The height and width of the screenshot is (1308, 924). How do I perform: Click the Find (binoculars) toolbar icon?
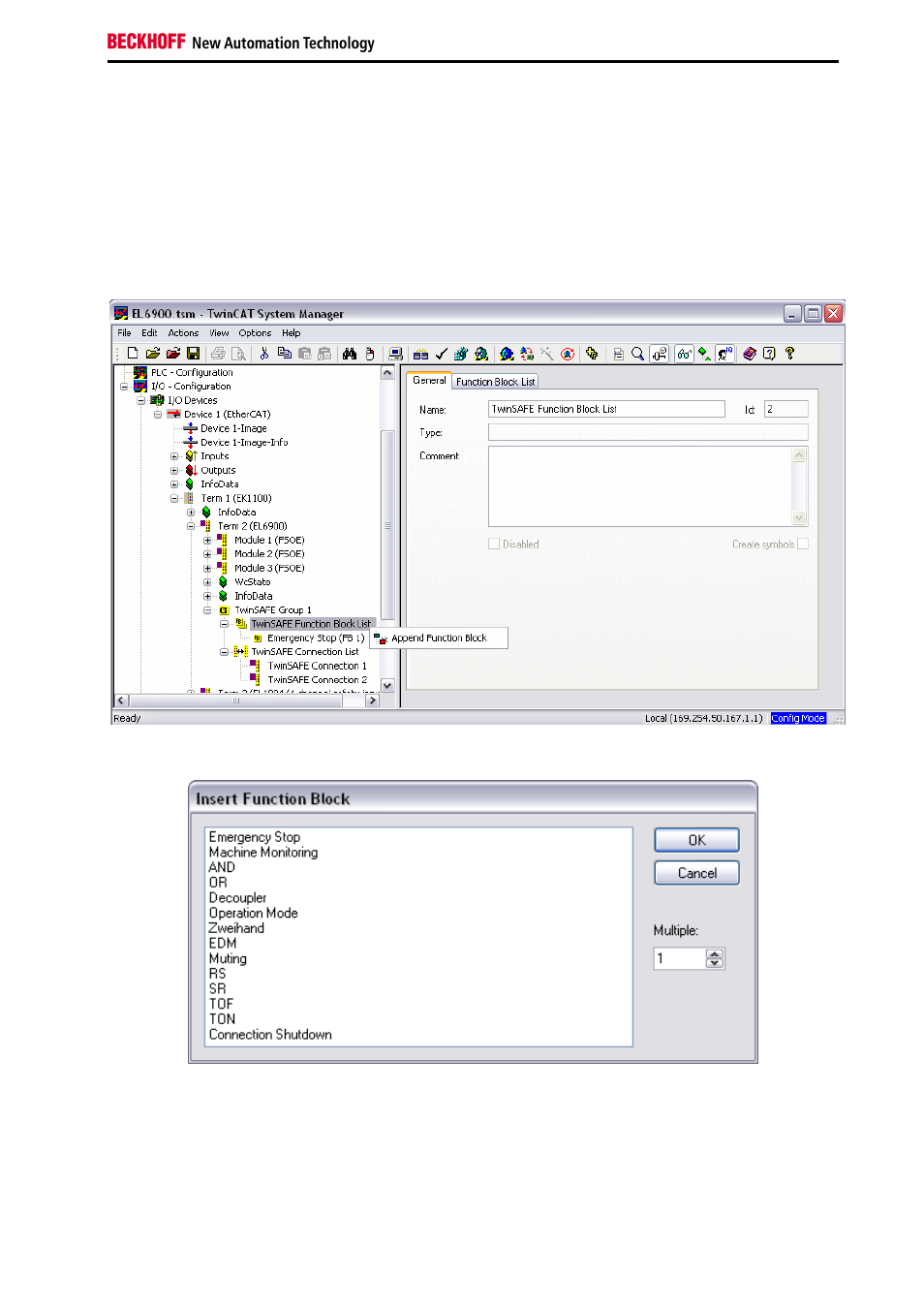(350, 354)
